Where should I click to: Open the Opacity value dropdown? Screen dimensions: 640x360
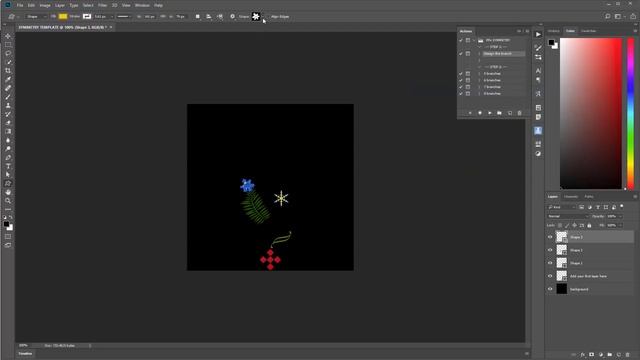coord(620,216)
